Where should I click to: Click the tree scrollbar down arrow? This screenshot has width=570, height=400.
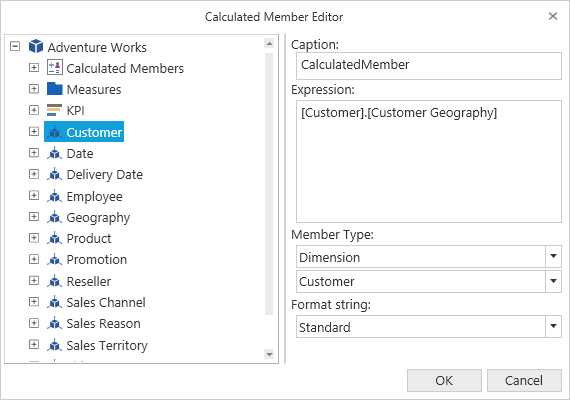(x=269, y=354)
